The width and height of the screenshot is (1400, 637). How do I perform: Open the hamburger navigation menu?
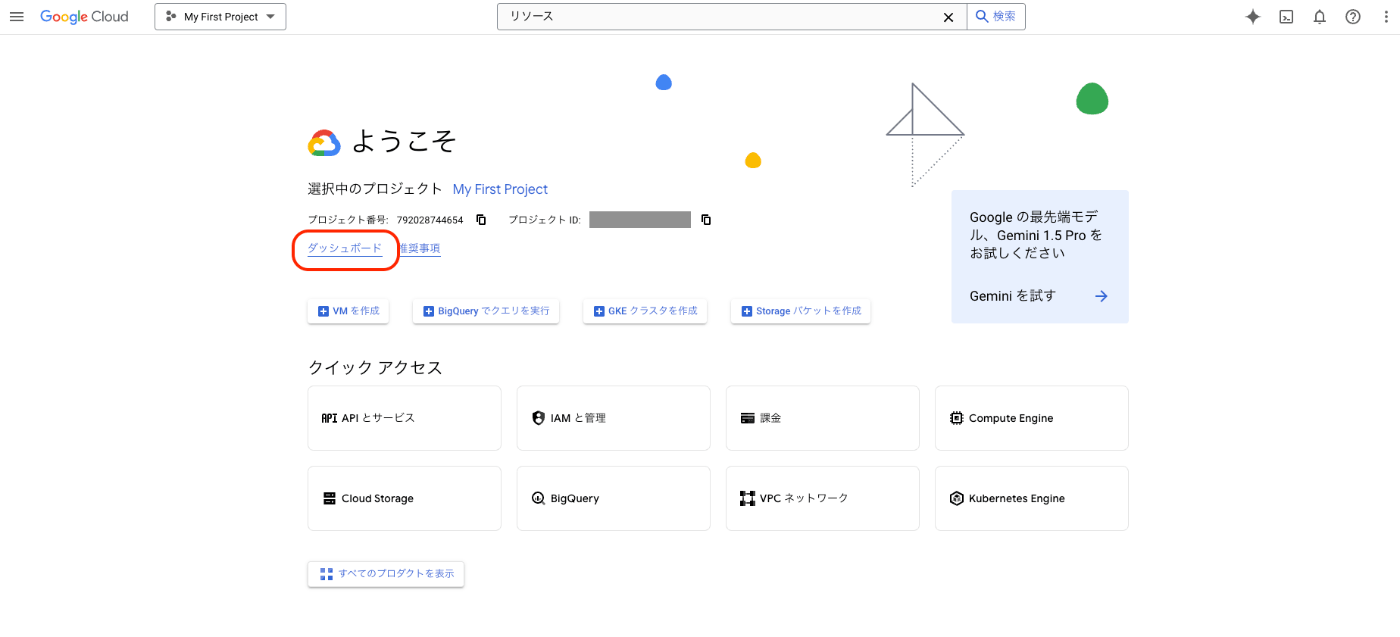[16, 17]
